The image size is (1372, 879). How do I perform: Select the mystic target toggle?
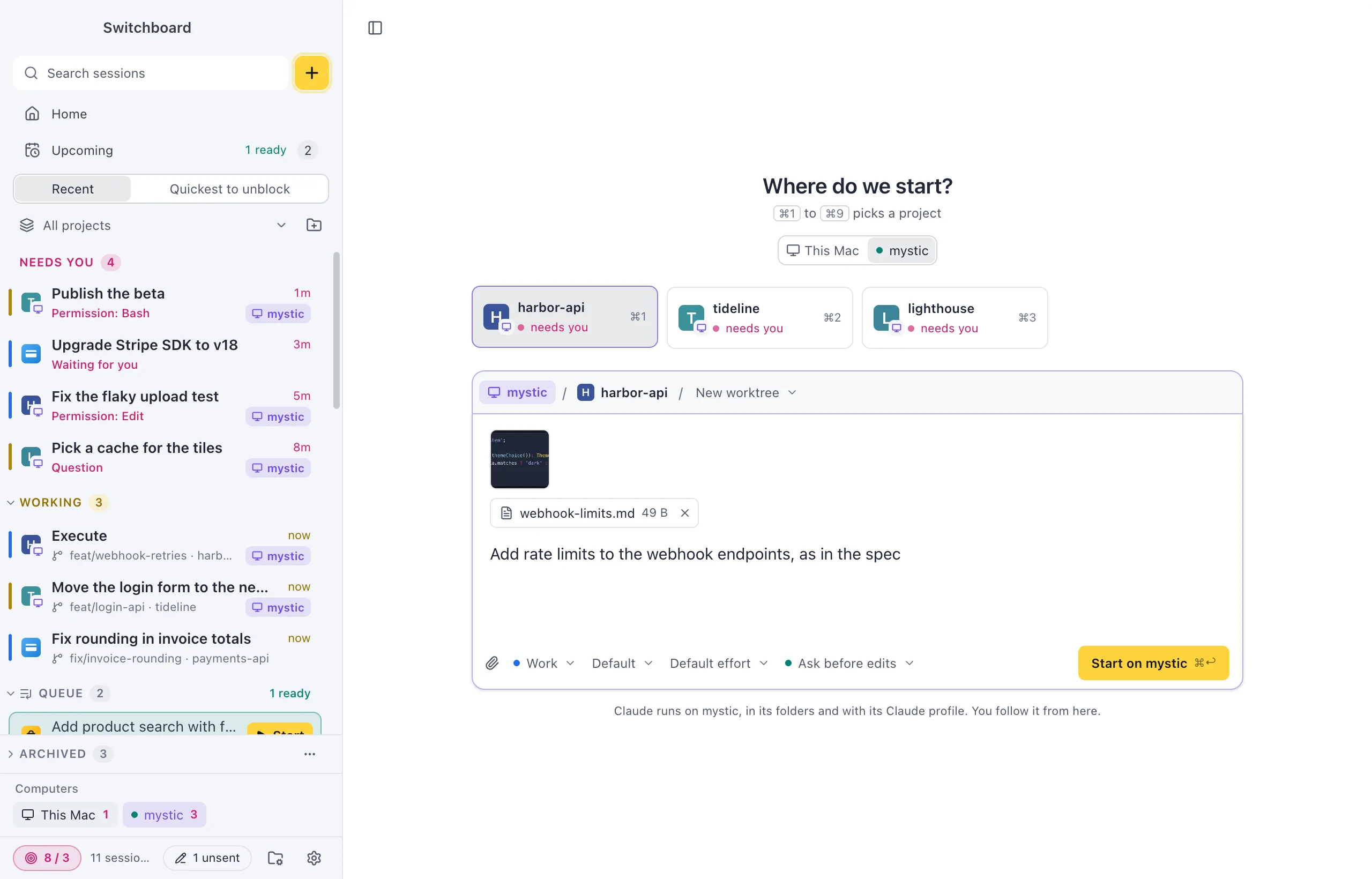click(903, 251)
